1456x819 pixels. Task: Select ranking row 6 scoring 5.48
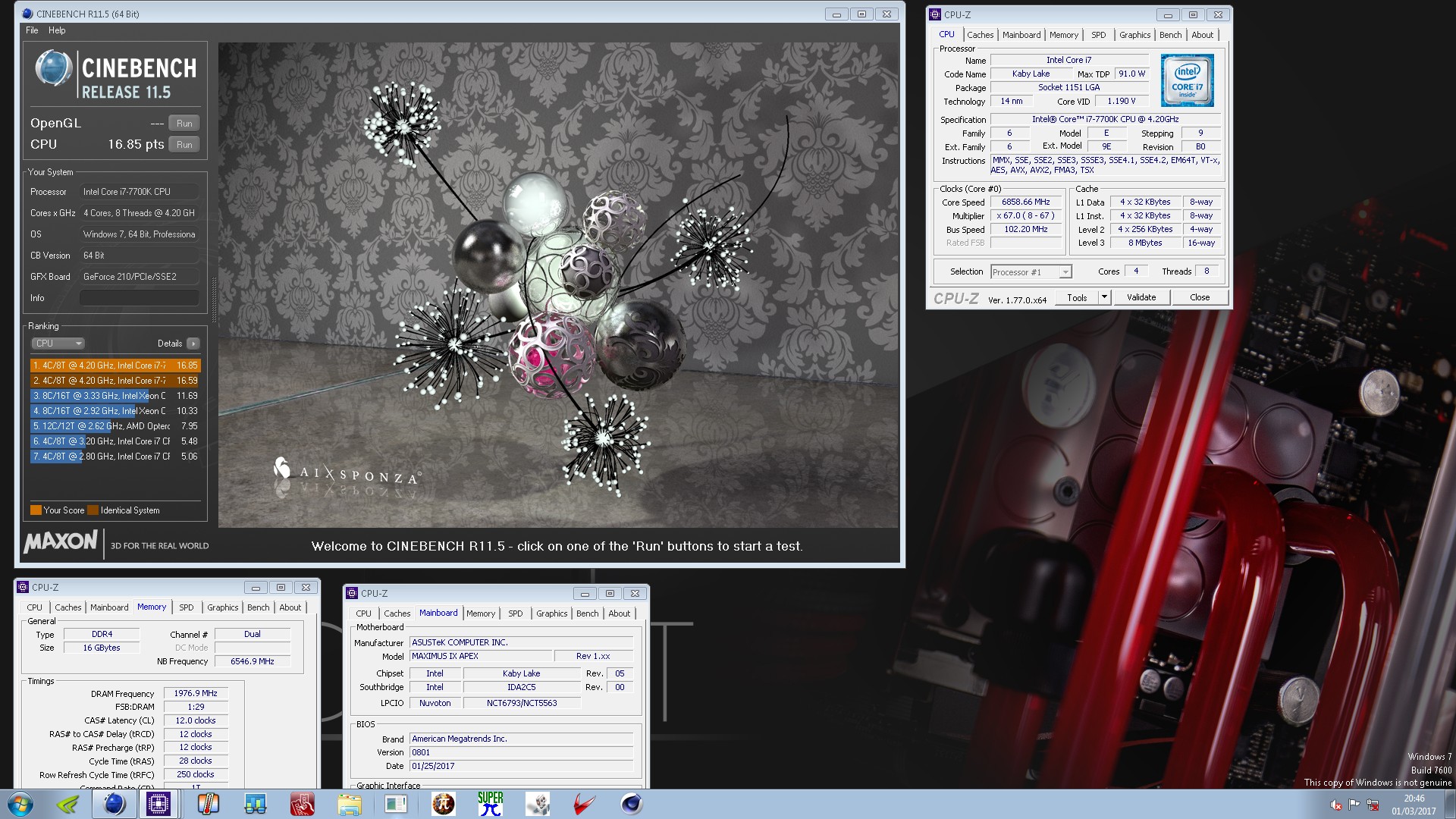tap(115, 441)
